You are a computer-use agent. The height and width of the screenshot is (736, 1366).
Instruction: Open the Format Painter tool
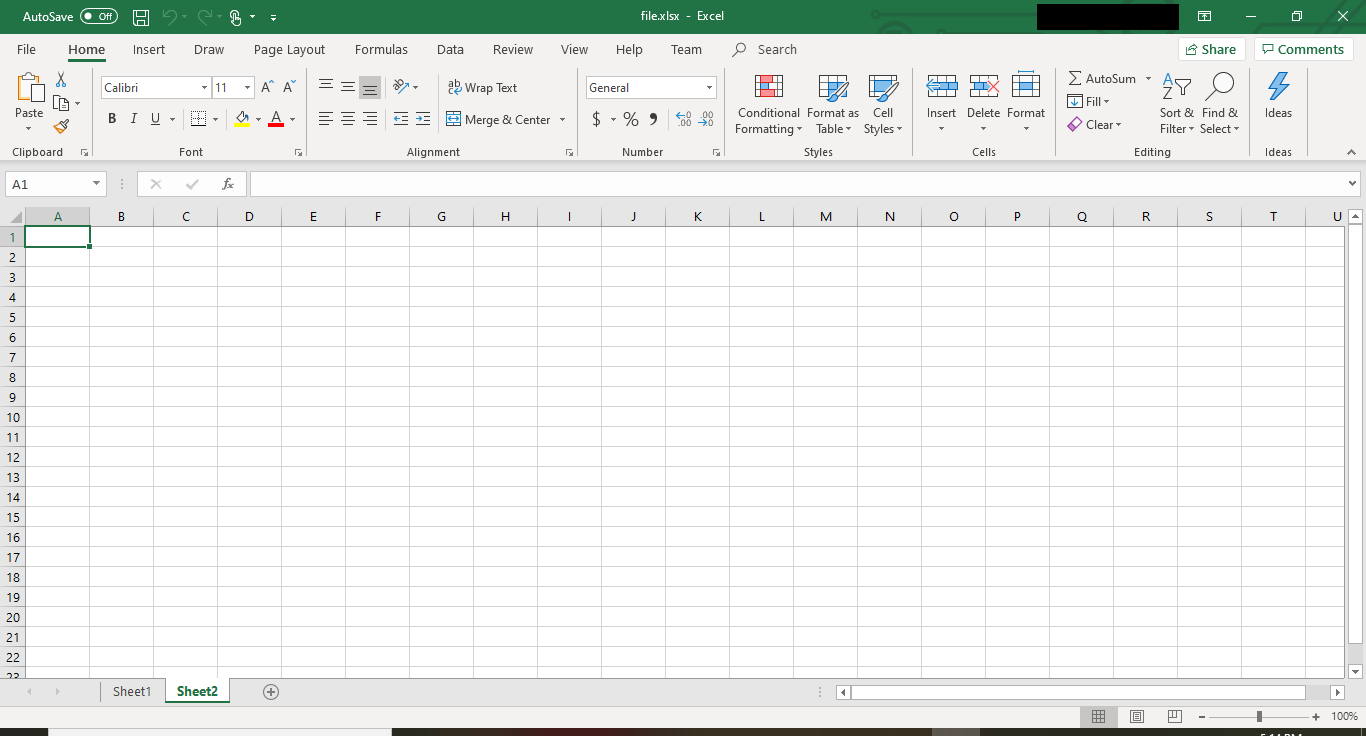60,126
